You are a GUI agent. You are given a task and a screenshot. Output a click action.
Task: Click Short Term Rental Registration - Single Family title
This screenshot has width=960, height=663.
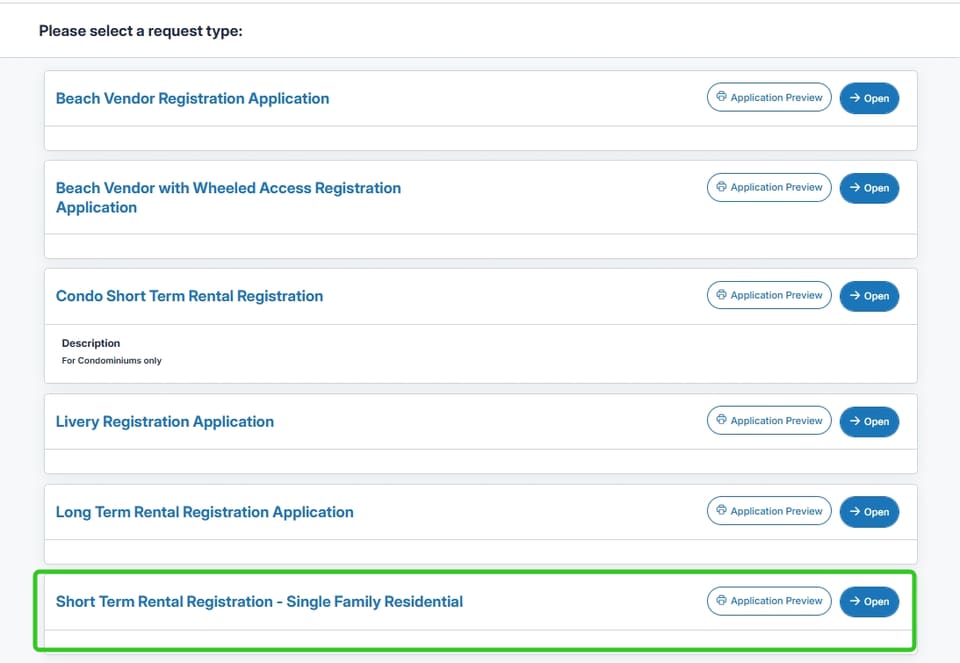[259, 602]
